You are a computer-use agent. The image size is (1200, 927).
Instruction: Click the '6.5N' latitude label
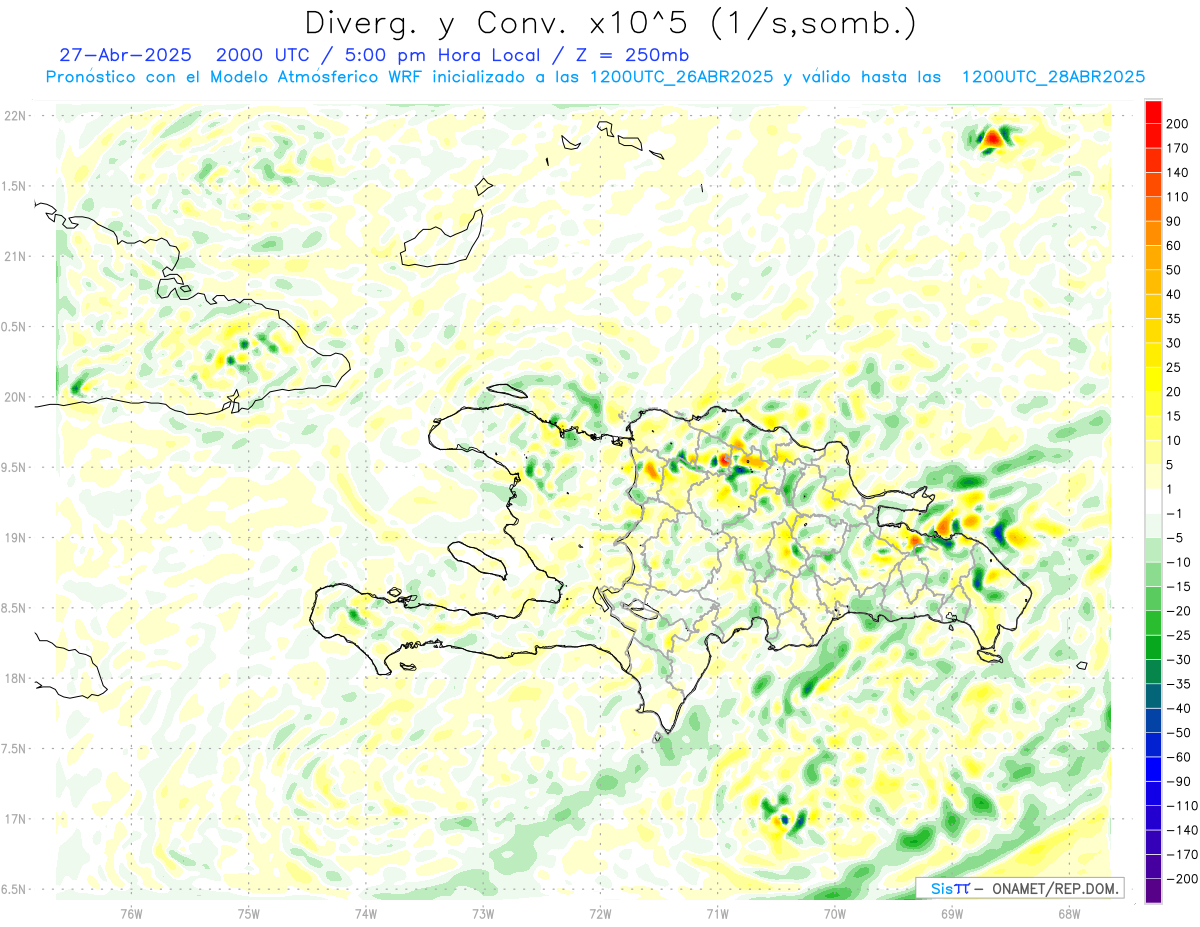pyautogui.click(x=13, y=889)
